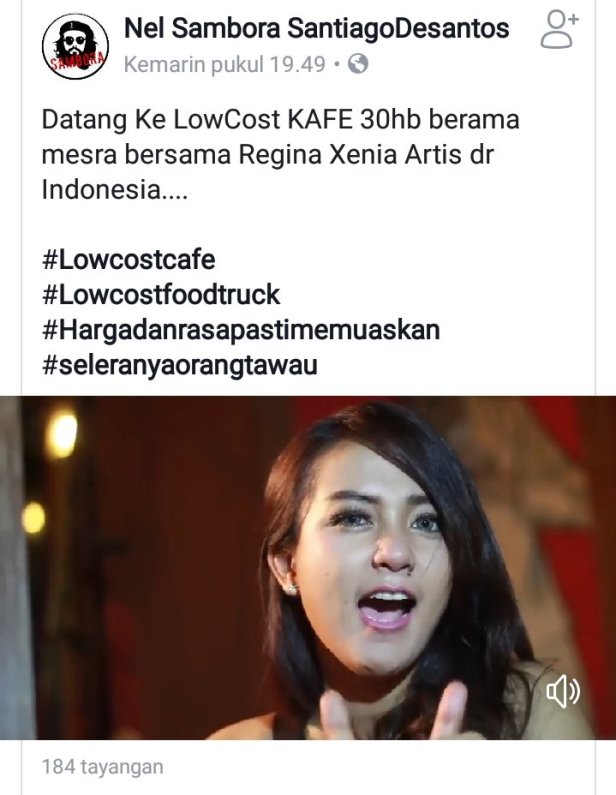Toggle video sound on
616x795 pixels.
click(563, 691)
